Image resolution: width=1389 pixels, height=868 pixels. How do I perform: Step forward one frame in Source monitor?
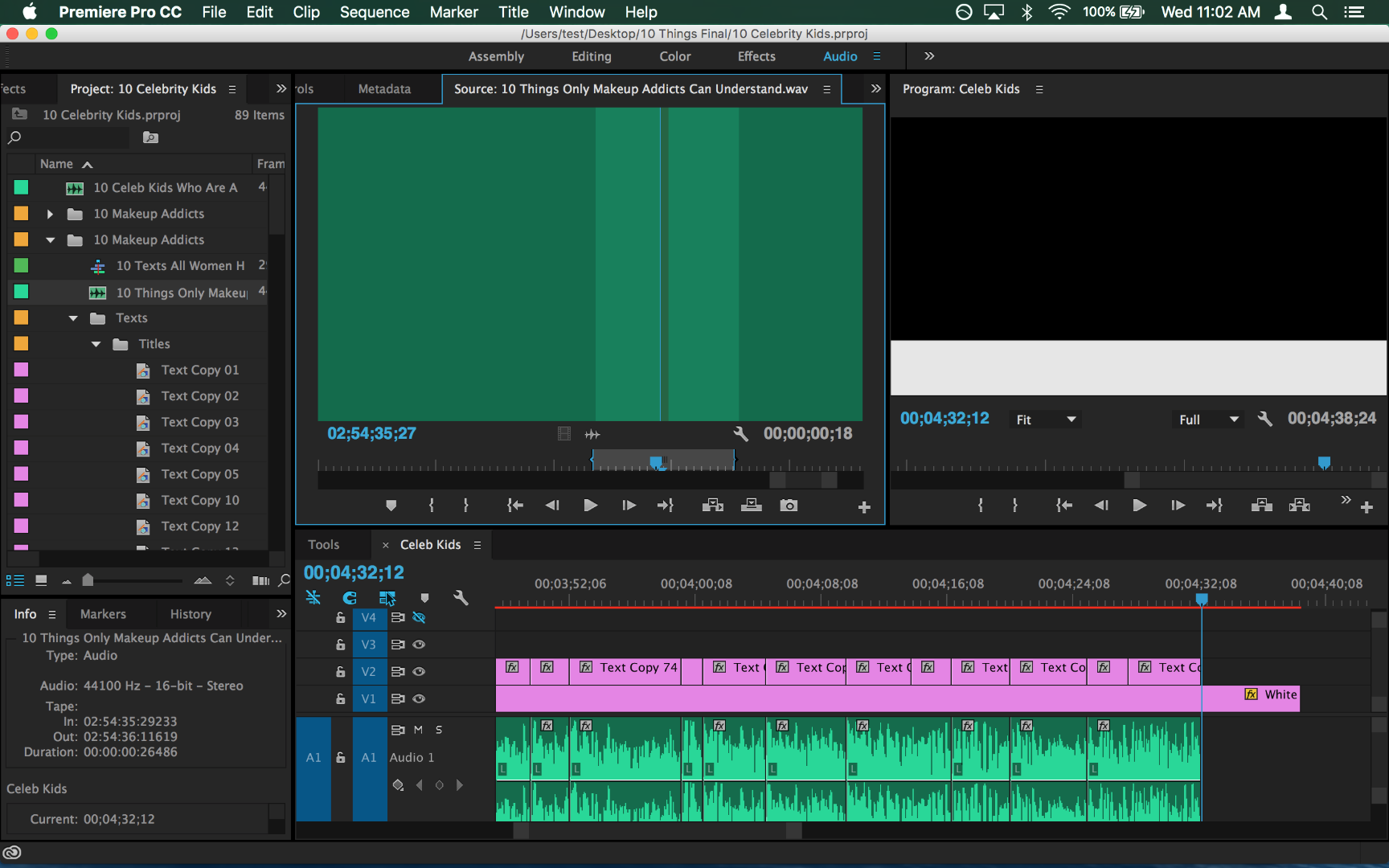[x=629, y=506]
